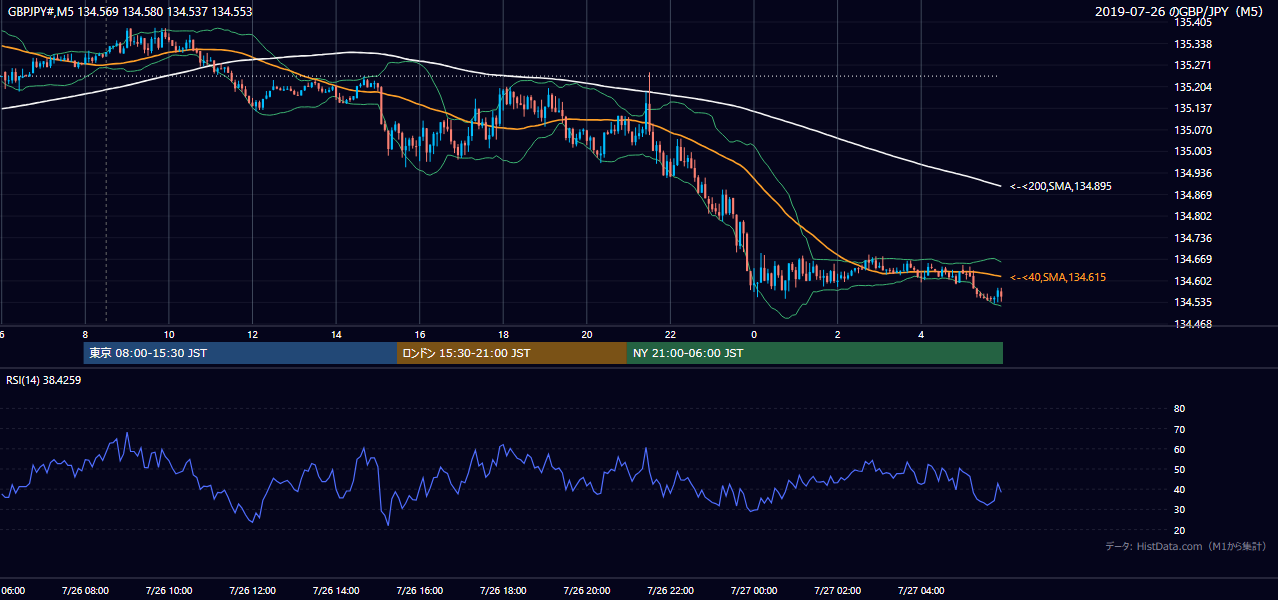
Task: Click RSI axis level 30
Action: tap(1179, 510)
